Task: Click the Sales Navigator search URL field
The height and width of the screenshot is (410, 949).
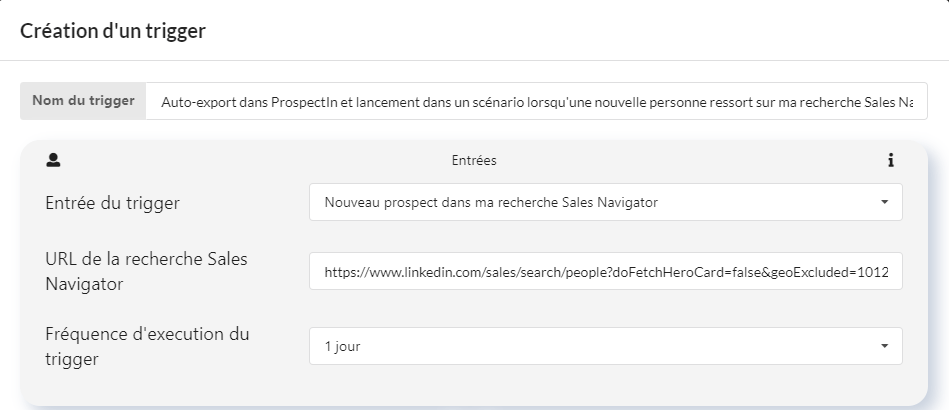Action: (x=605, y=271)
